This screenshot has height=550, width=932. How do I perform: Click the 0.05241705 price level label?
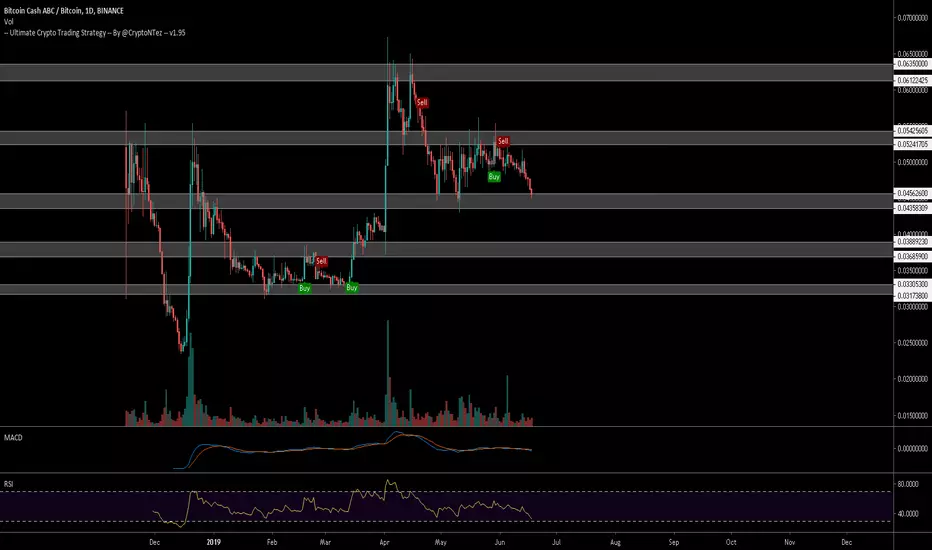[912, 144]
